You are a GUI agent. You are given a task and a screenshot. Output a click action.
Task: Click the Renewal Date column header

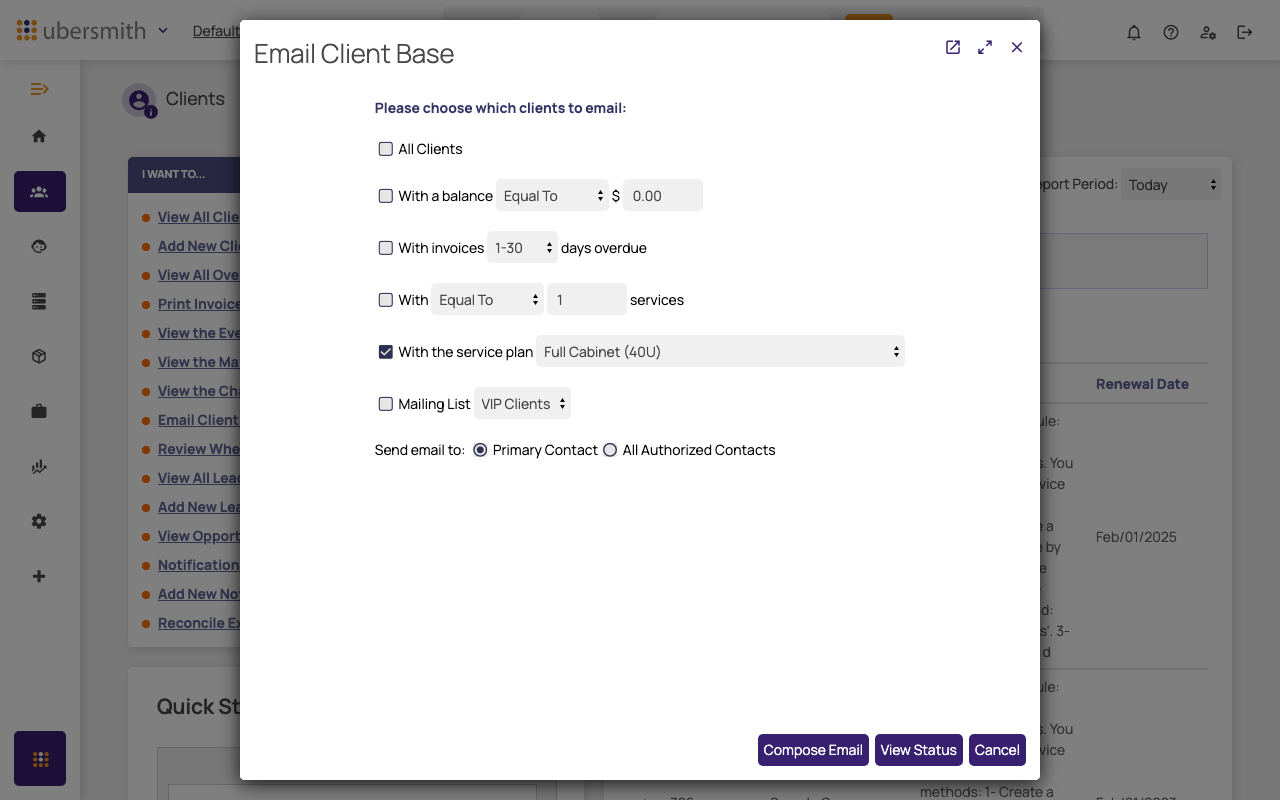[1142, 384]
